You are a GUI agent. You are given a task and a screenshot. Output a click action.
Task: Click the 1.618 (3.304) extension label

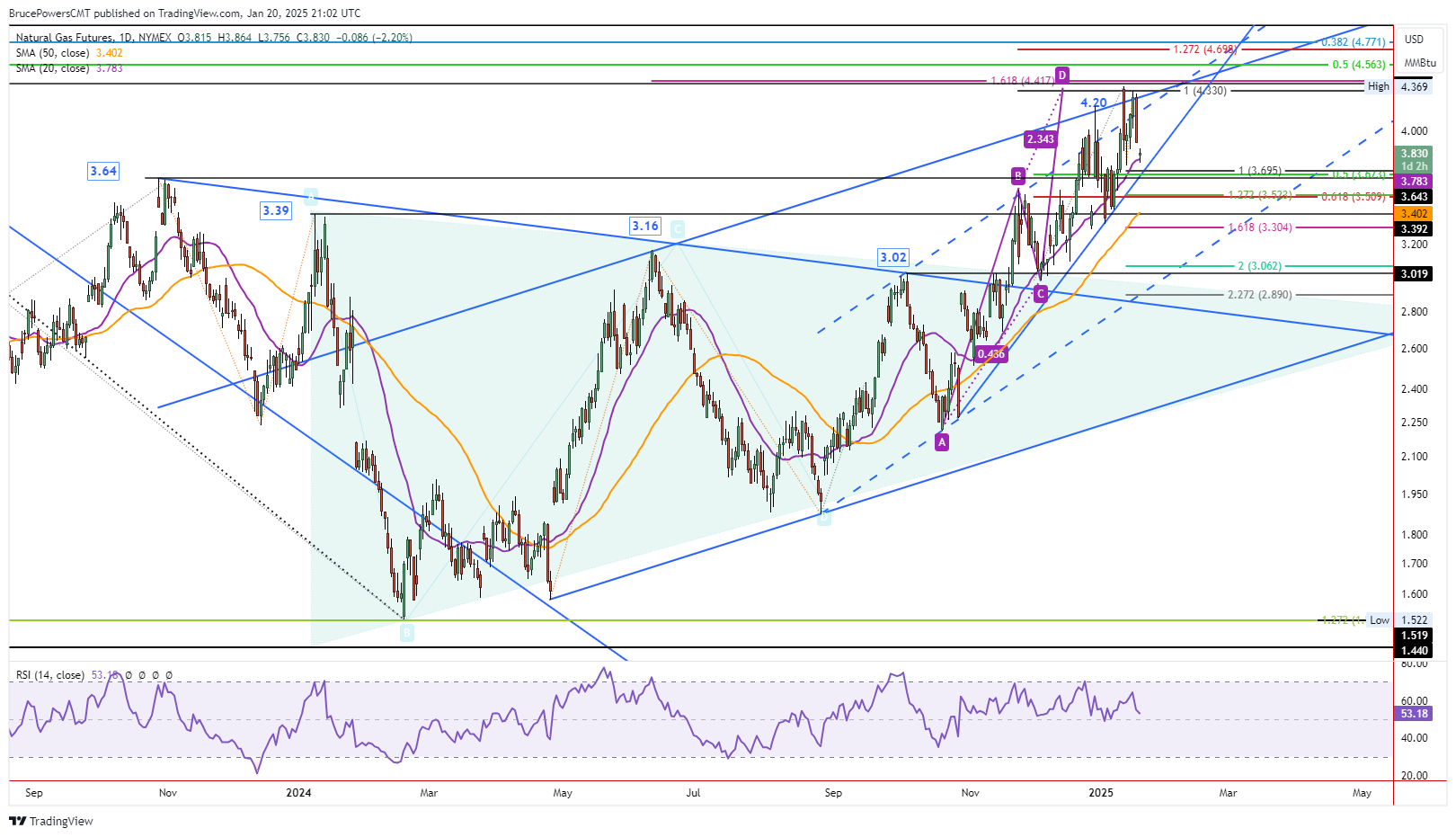(x=1260, y=227)
